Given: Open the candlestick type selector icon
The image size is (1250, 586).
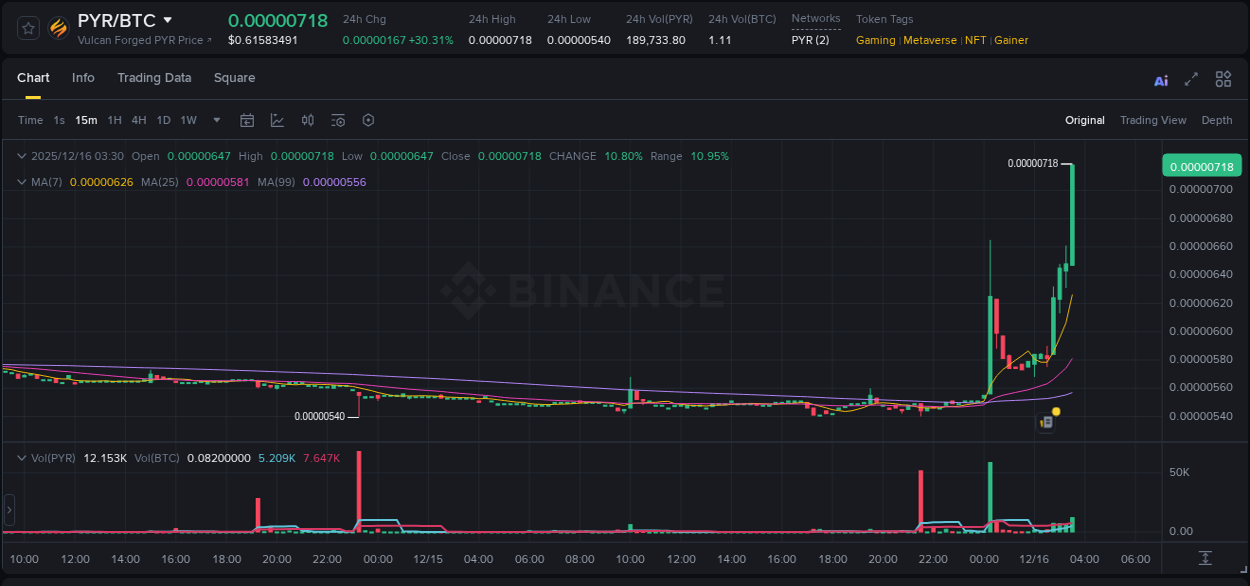Looking at the screenshot, I should [x=308, y=120].
